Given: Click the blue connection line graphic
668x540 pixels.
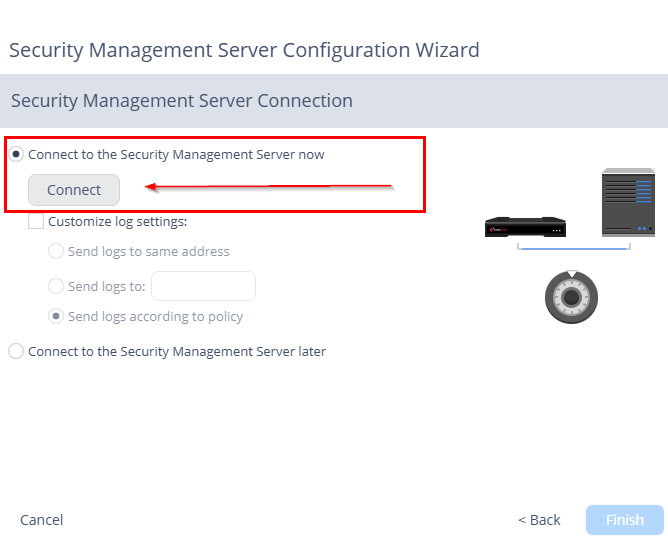Looking at the screenshot, I should tap(574, 247).
